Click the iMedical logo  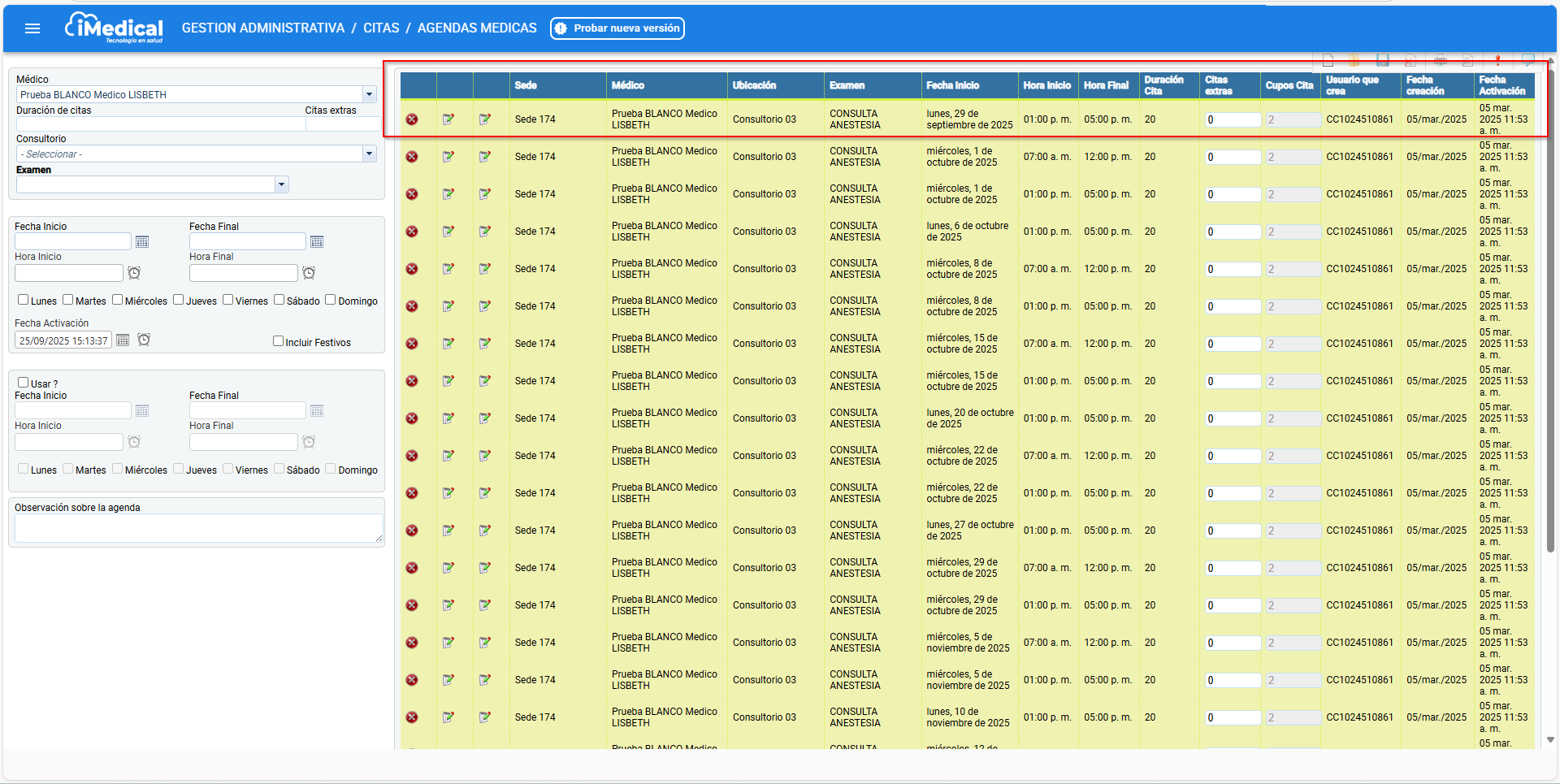[115, 28]
